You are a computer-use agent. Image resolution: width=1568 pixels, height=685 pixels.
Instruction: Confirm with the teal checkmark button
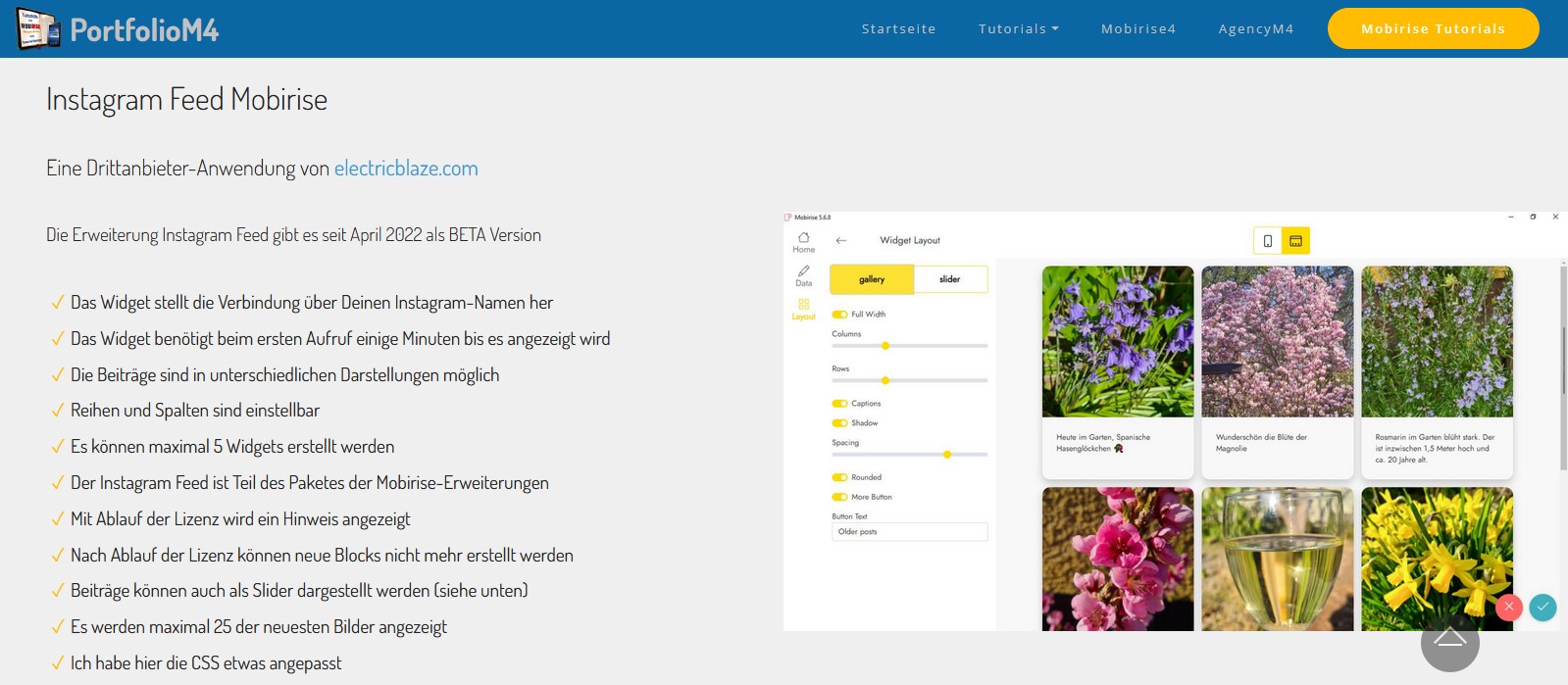(x=1543, y=608)
